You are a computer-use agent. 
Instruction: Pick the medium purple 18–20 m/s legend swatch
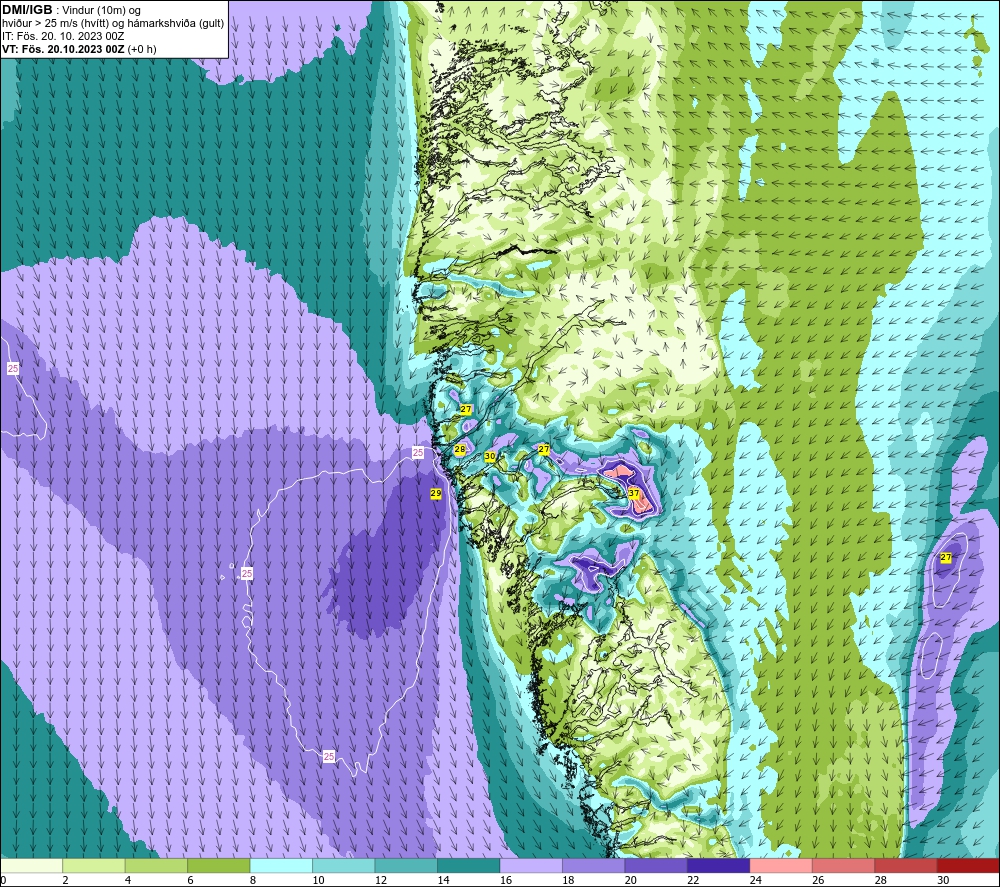(594, 866)
